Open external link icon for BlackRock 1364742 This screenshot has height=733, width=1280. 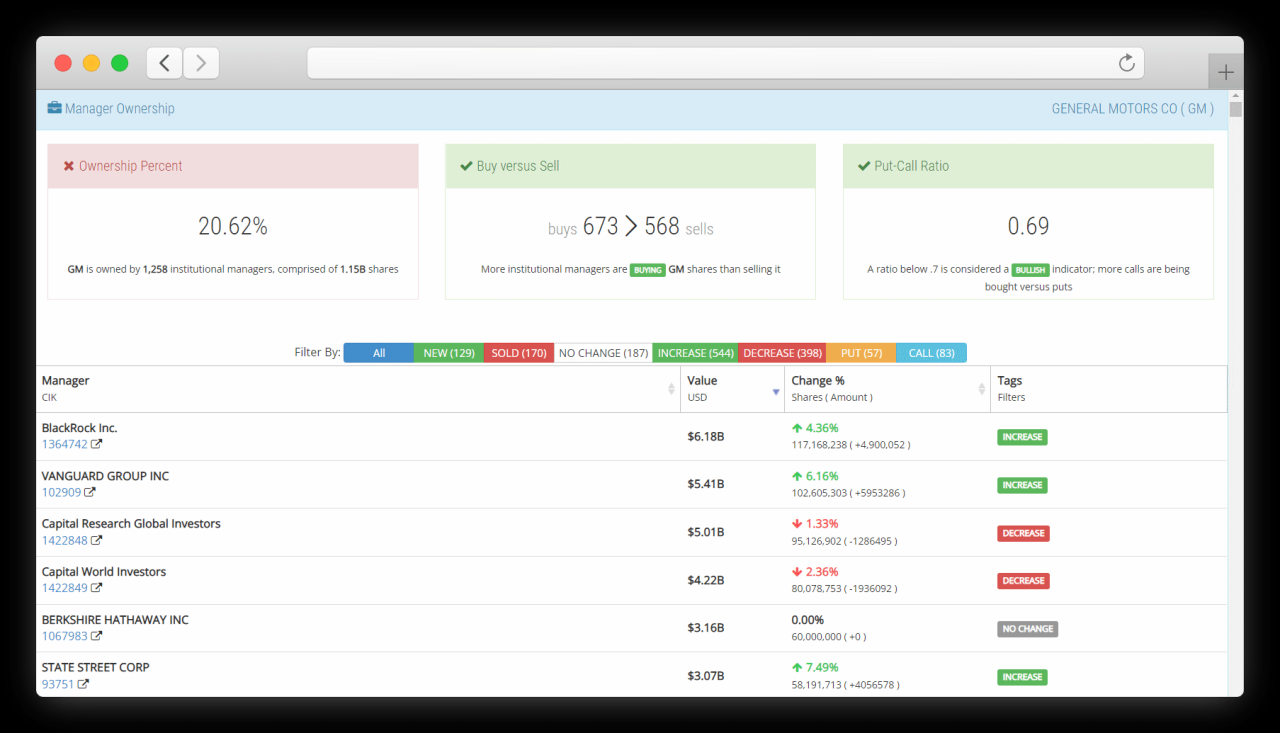97,444
